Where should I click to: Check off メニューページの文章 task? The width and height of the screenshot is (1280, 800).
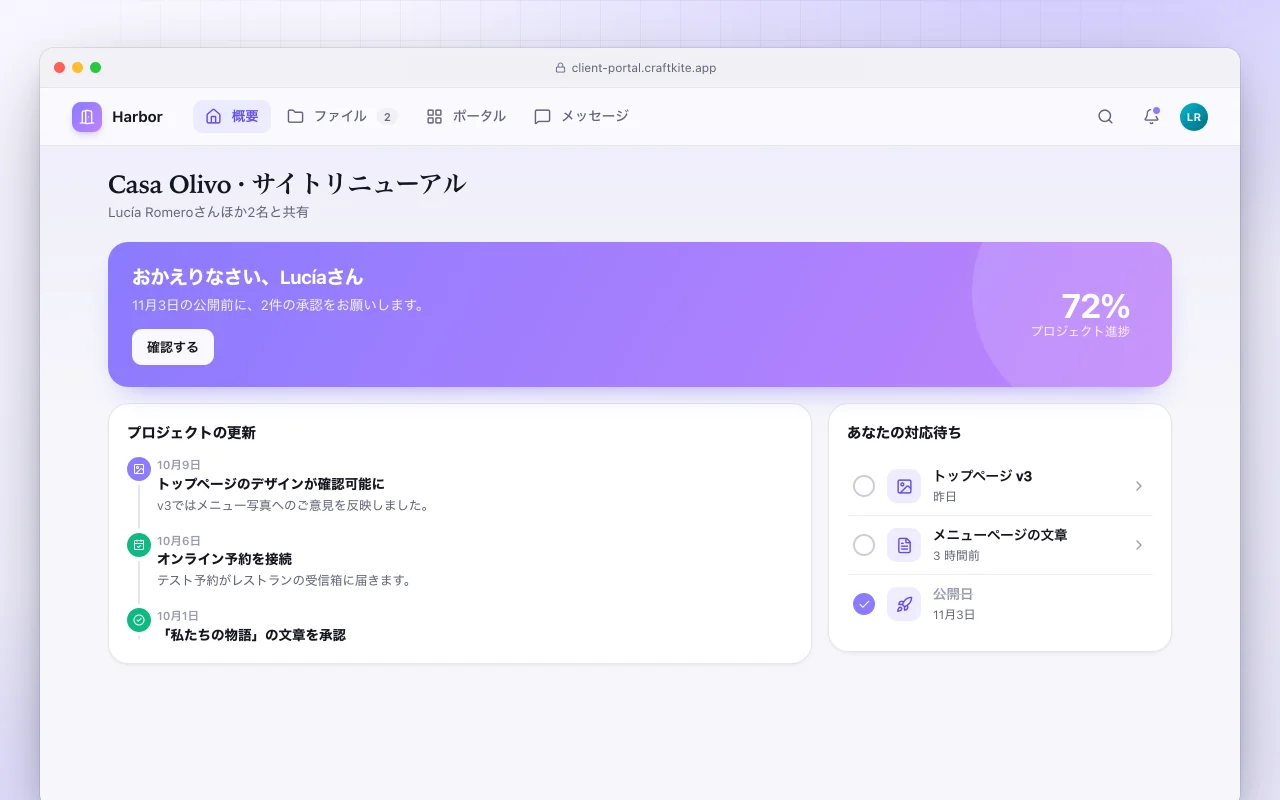coord(864,545)
